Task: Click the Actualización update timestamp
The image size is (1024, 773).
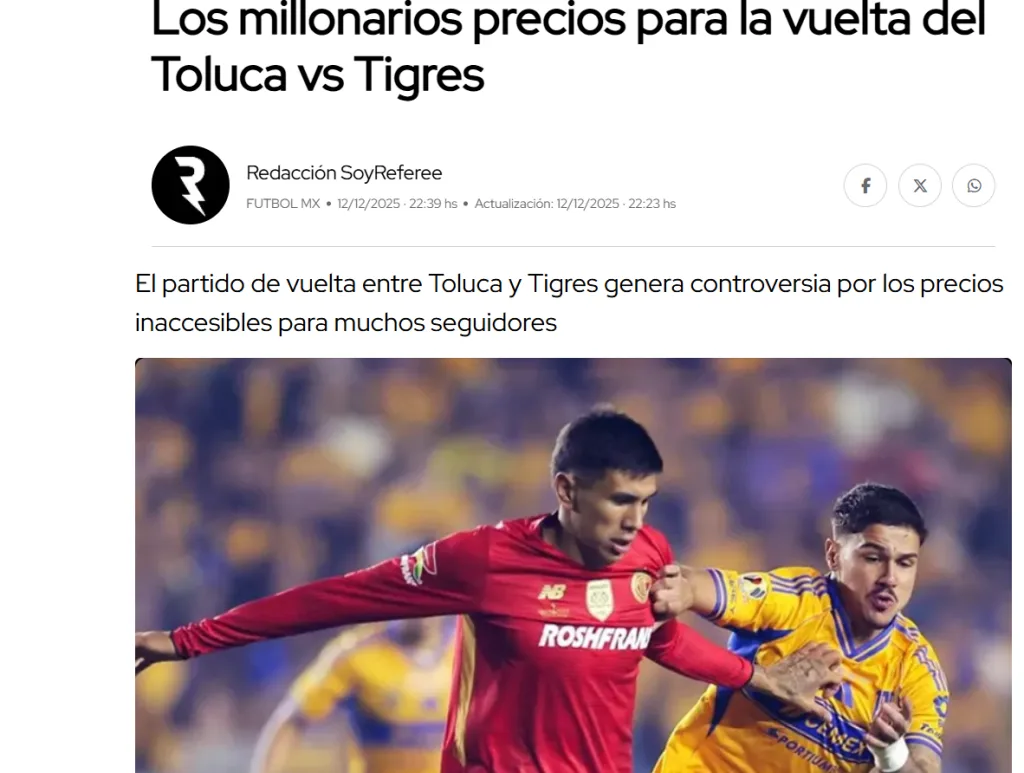Action: click(x=575, y=204)
